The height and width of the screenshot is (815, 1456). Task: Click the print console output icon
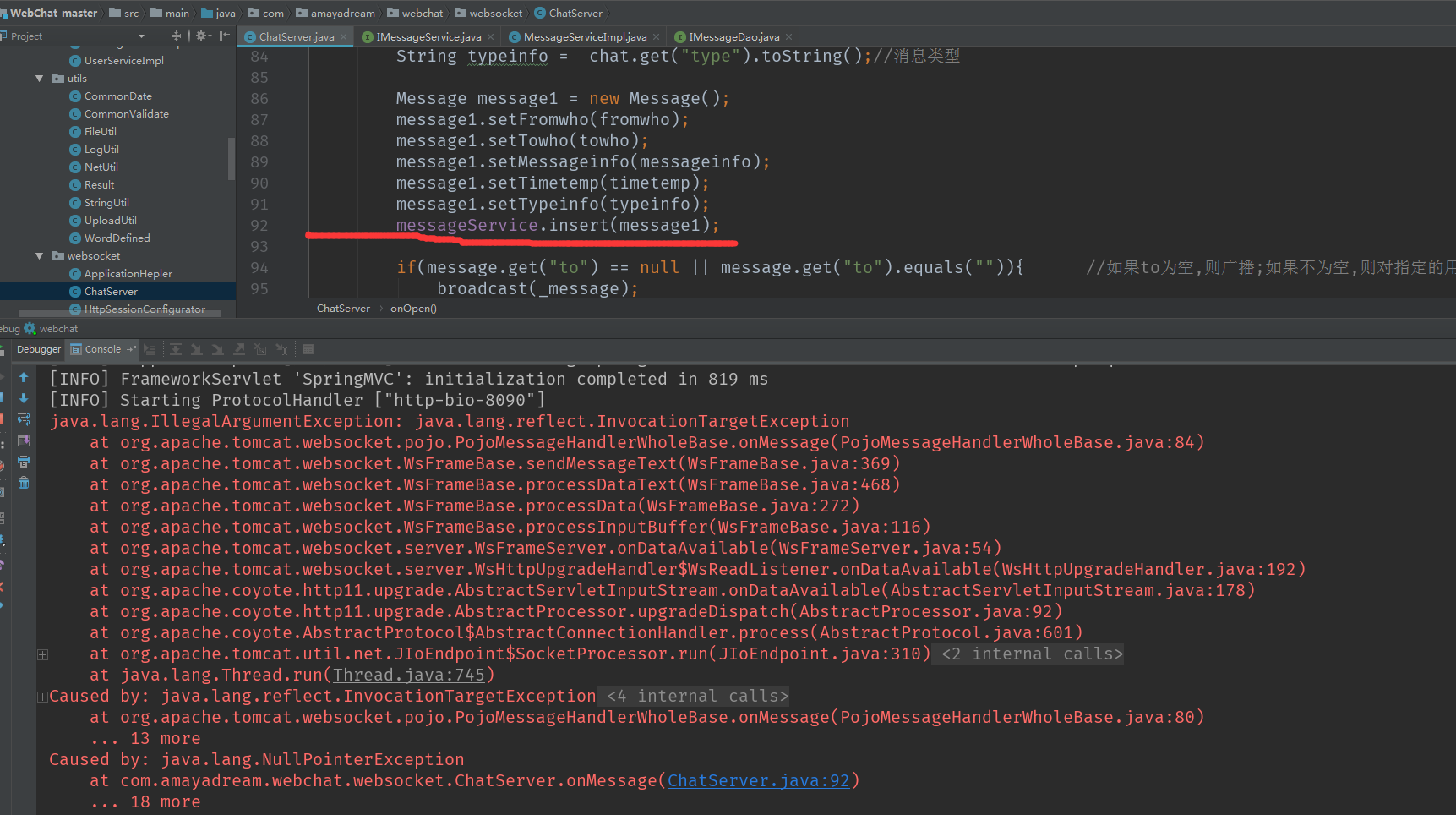click(24, 462)
